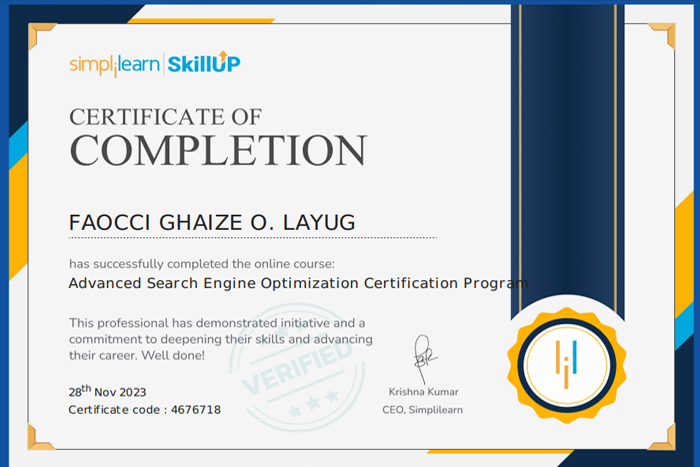Click the SkillUP logo

pos(203,65)
